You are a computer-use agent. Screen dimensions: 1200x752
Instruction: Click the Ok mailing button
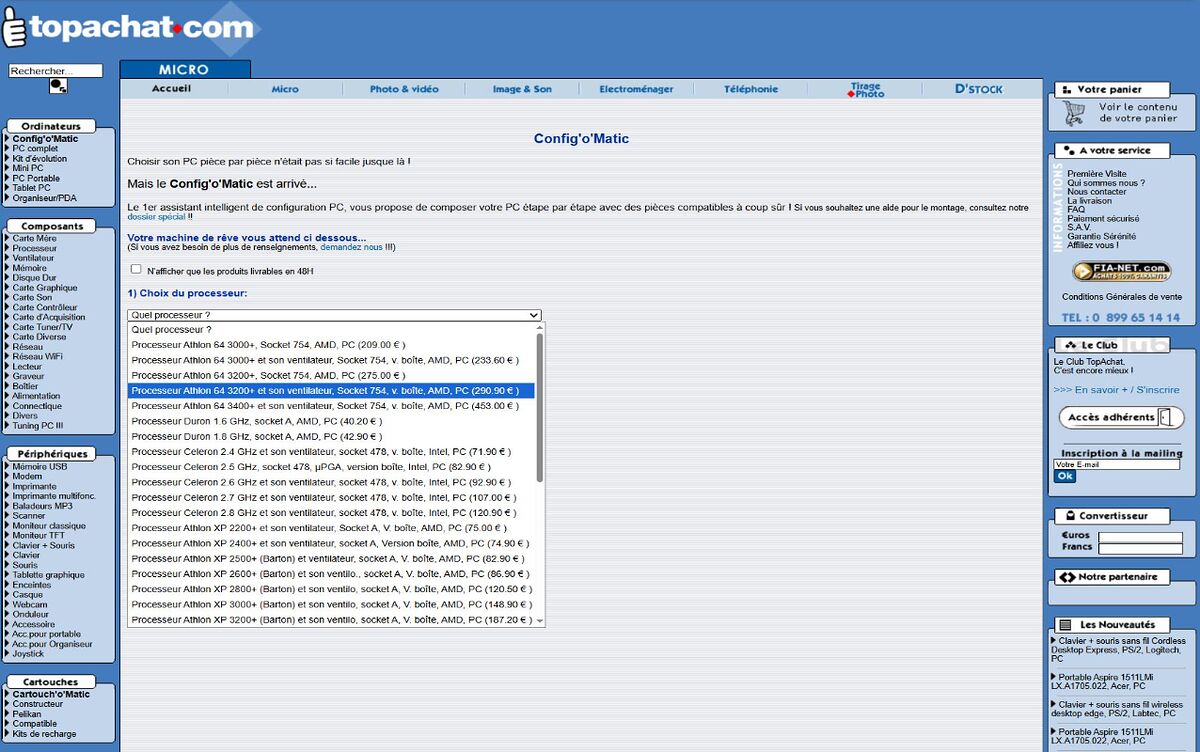pos(1065,476)
